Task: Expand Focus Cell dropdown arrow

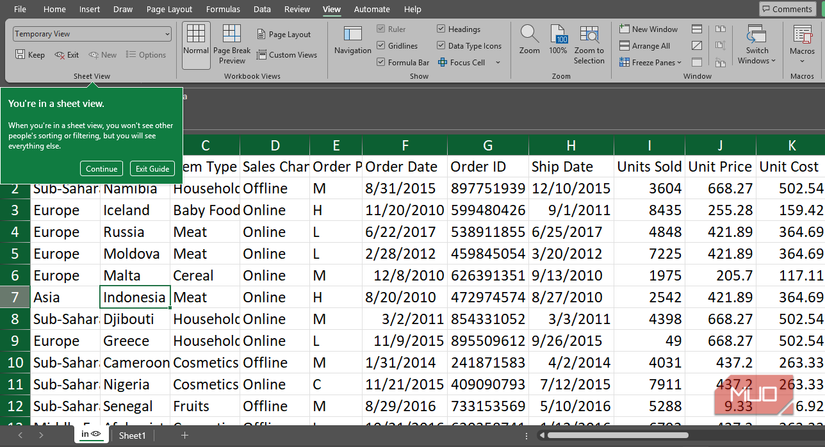Action: click(x=498, y=63)
